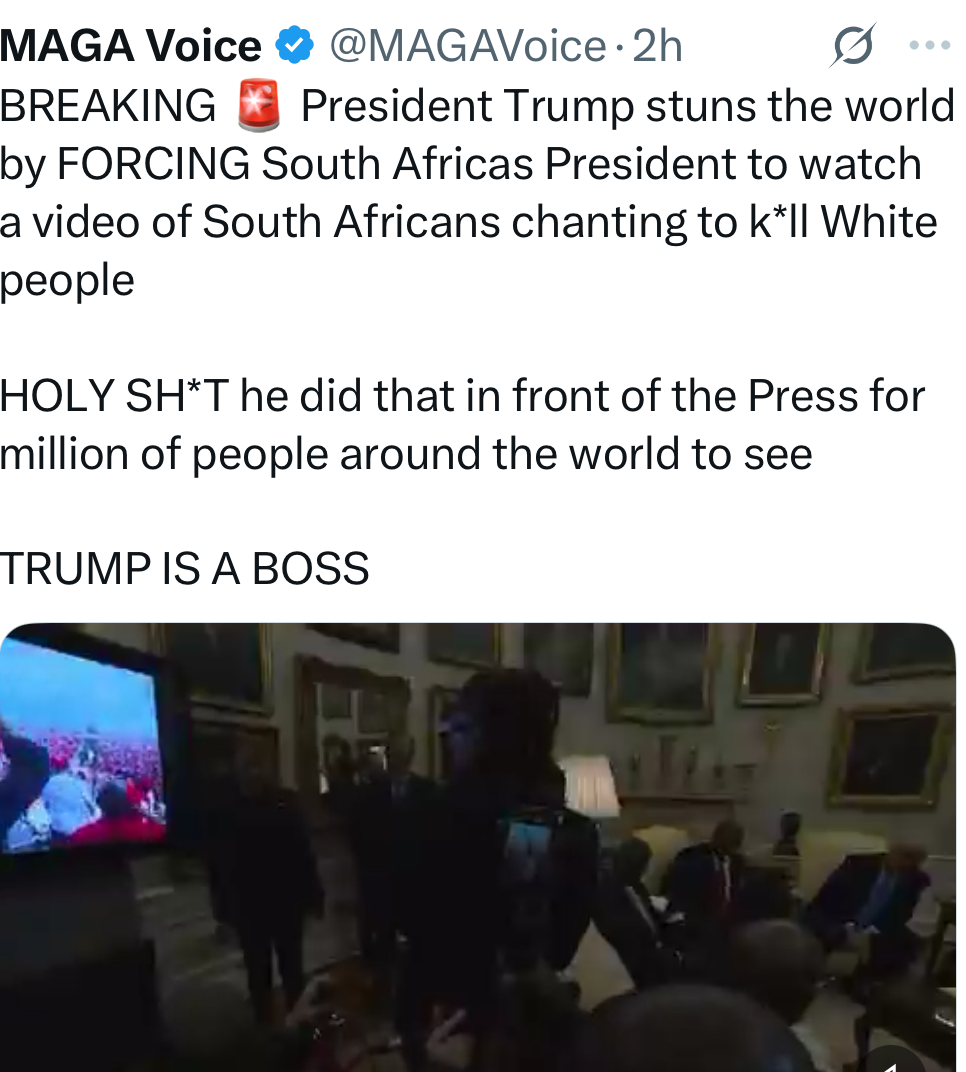
Task: Click 'President Trump stuns the world' text
Action: [628, 107]
